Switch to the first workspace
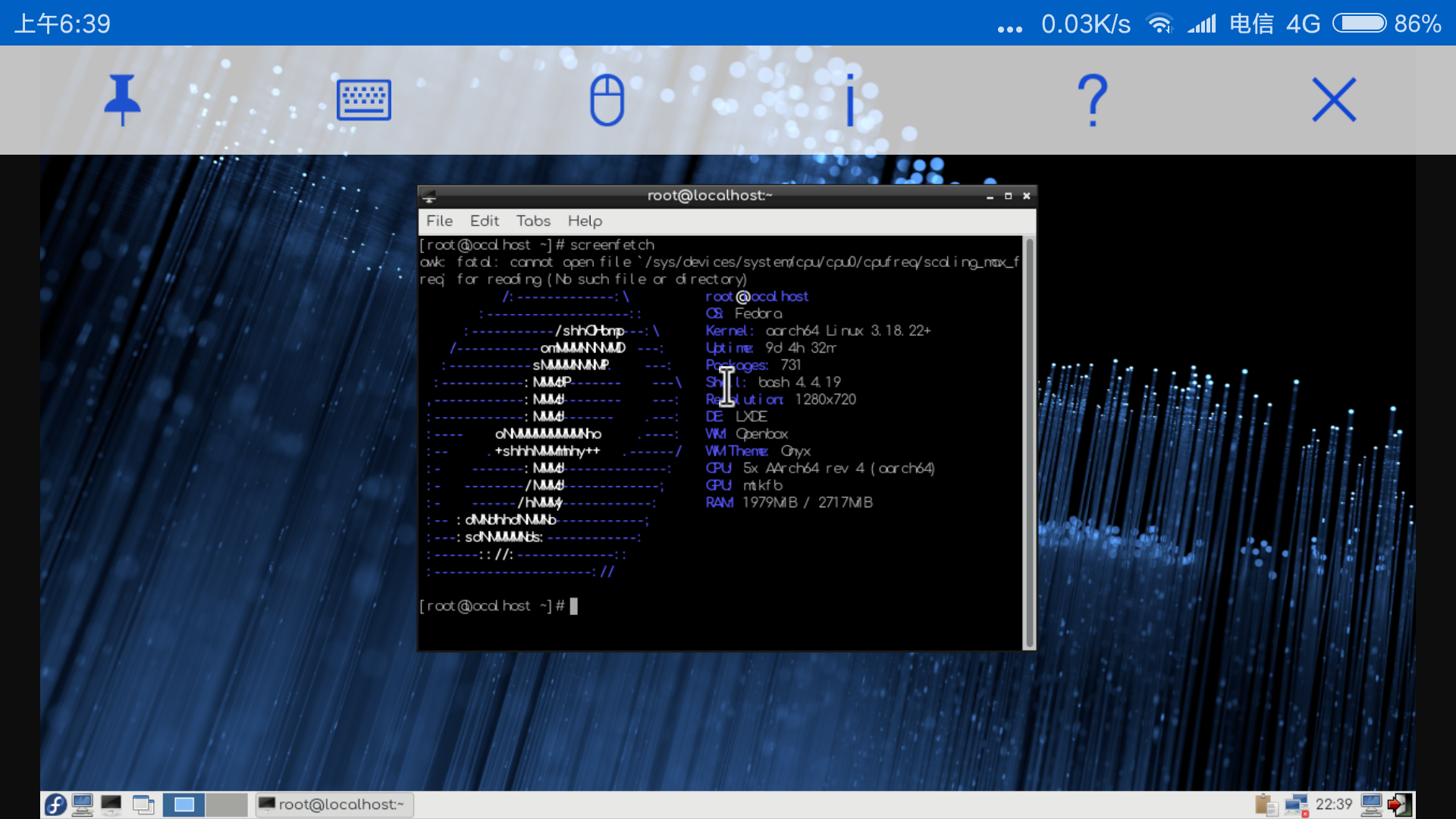Viewport: 1456px width, 819px height. click(184, 805)
